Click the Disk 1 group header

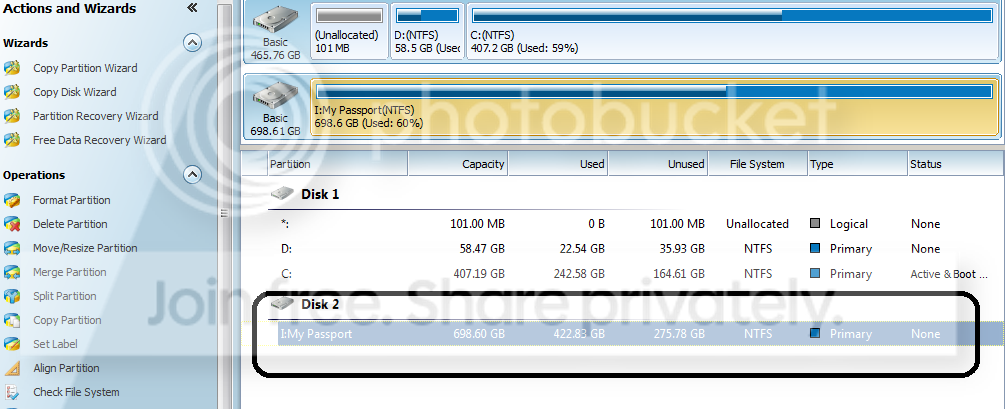pos(320,194)
